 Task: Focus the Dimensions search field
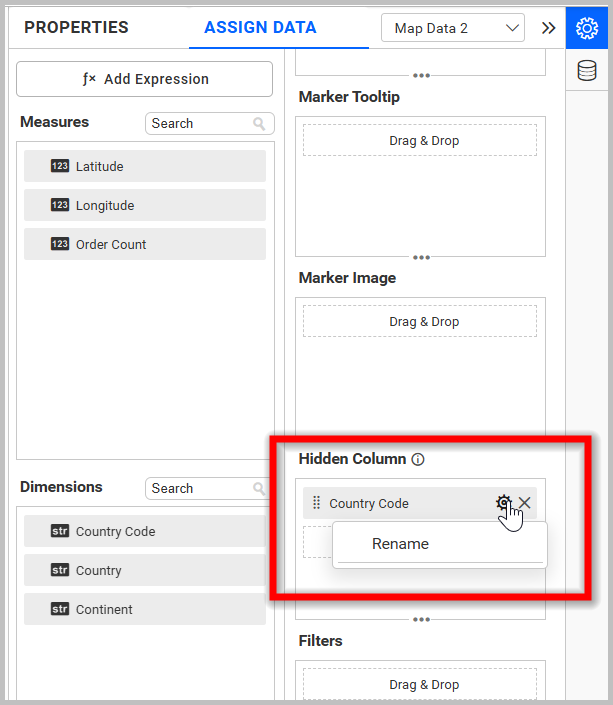point(198,489)
